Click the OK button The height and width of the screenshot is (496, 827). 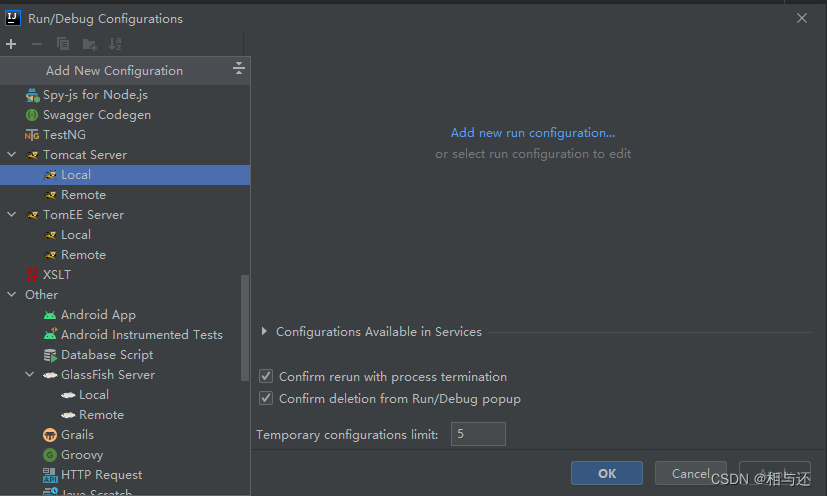coord(607,473)
